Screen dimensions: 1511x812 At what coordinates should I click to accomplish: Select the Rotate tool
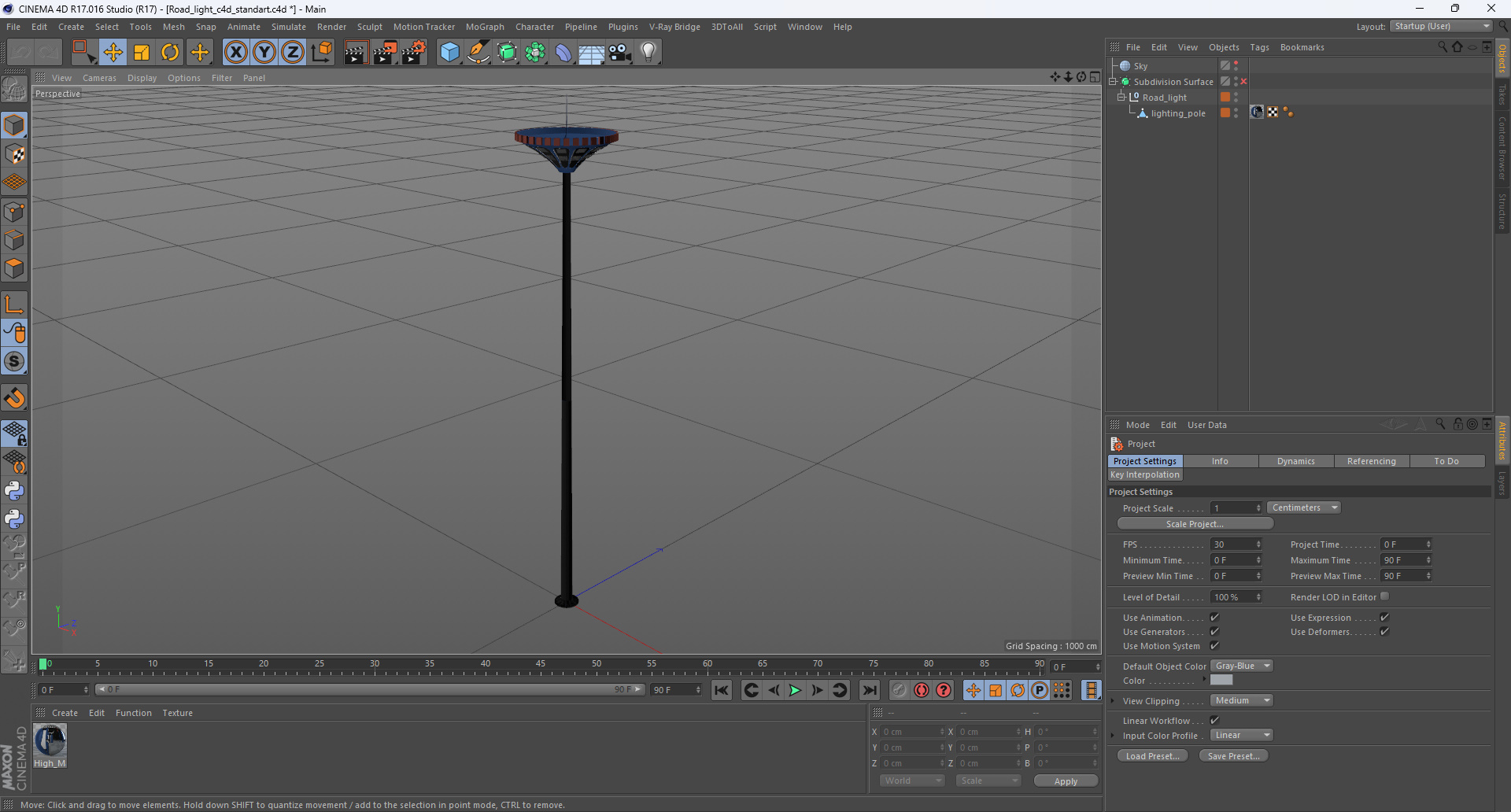click(x=170, y=53)
